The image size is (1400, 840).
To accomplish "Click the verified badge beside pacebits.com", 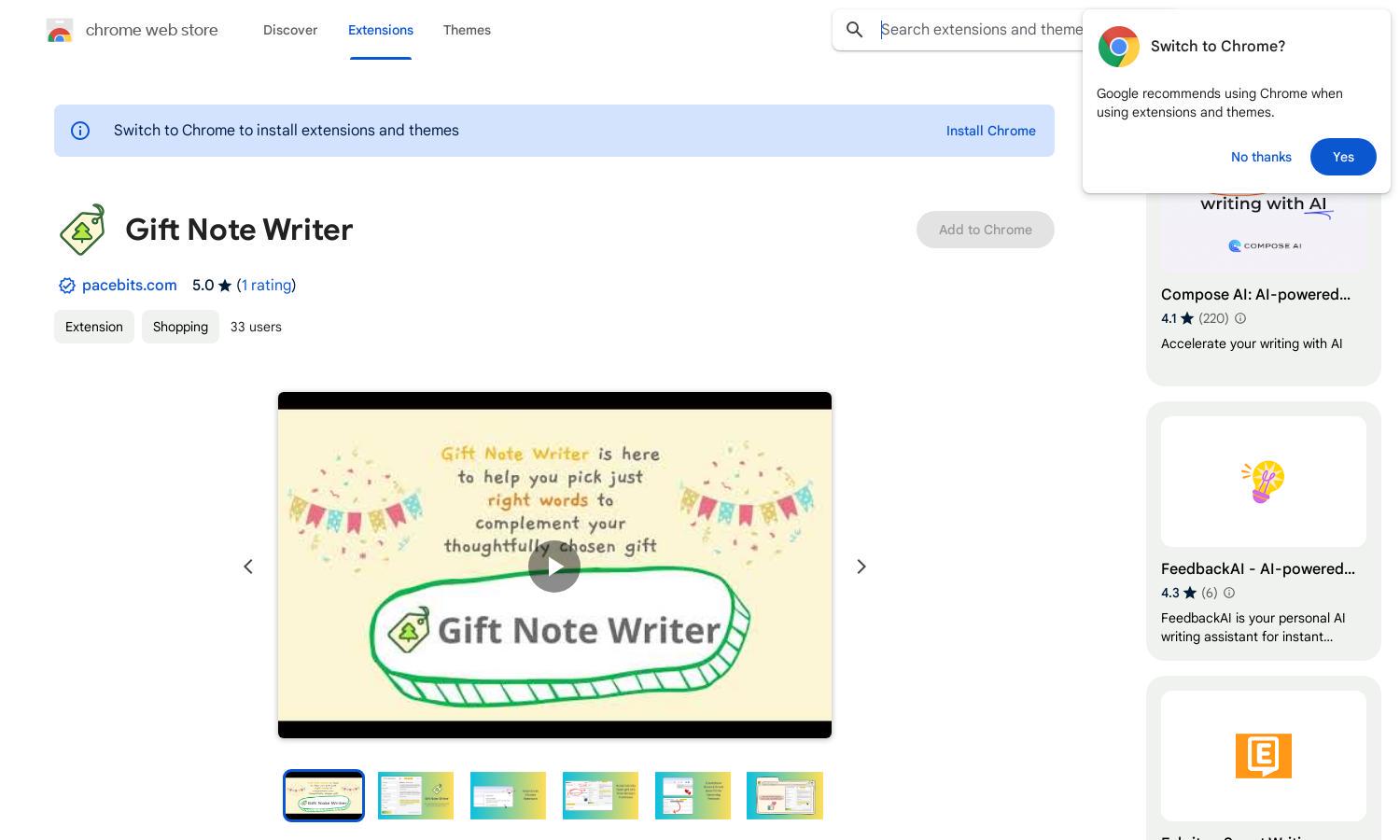I will pyautogui.click(x=67, y=286).
